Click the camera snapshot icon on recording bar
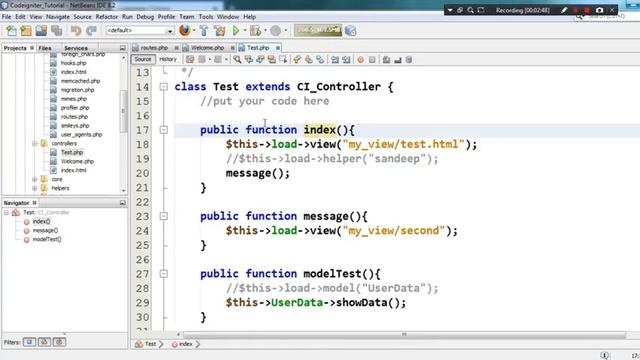The width and height of the screenshot is (640, 360). pyautogui.click(x=599, y=10)
